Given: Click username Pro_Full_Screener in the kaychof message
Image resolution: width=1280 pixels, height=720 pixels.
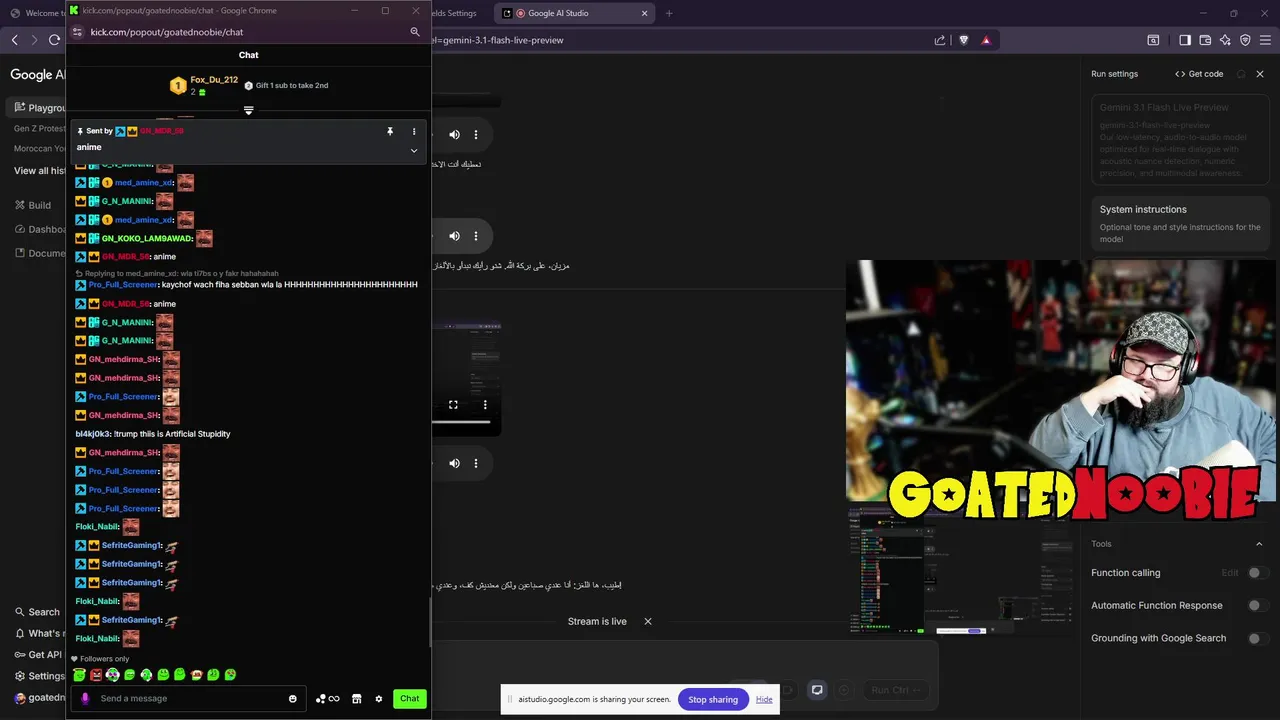Looking at the screenshot, I should tap(123, 285).
